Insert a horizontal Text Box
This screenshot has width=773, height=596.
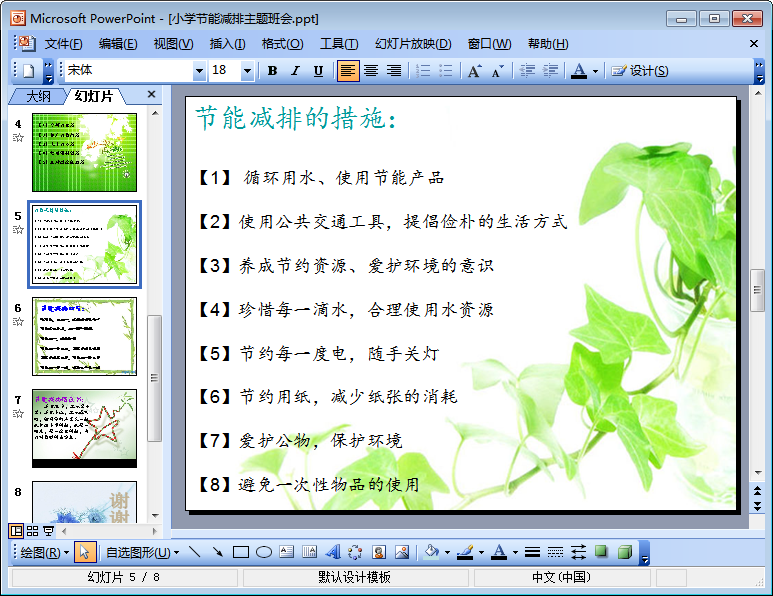pos(286,552)
